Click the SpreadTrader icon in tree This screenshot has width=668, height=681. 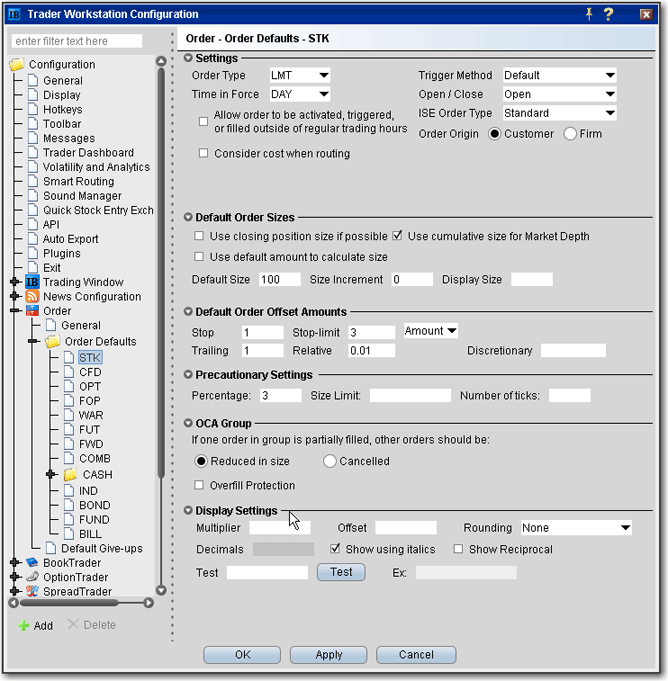32,591
